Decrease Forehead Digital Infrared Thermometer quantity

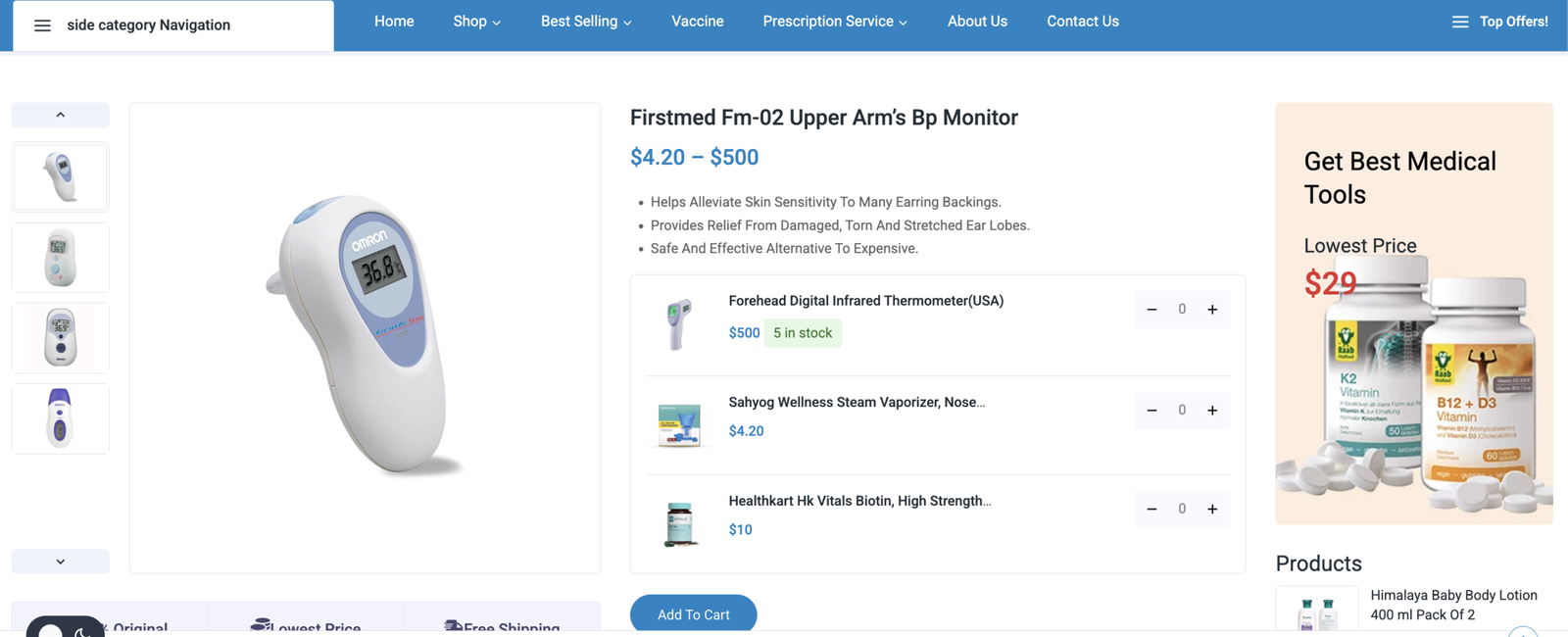1151,310
